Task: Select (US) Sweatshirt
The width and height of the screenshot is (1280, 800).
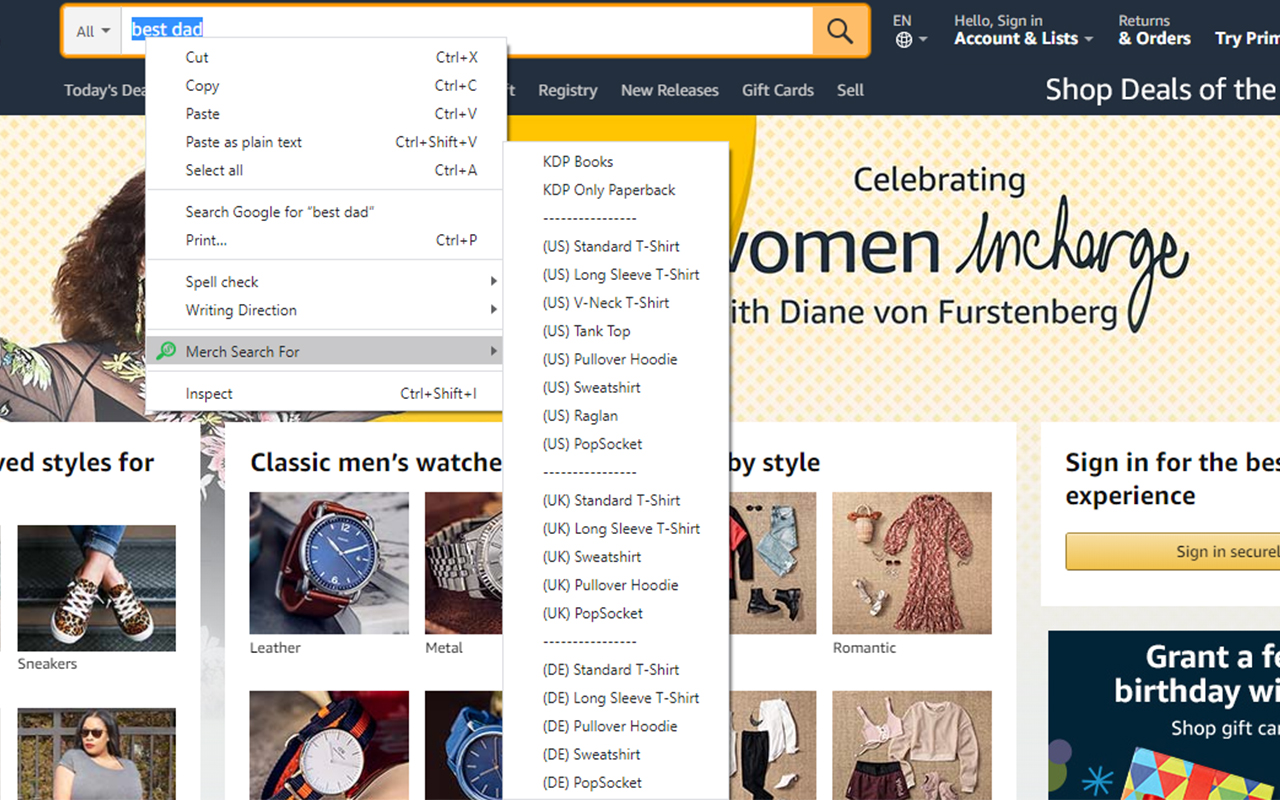Action: click(x=616, y=387)
